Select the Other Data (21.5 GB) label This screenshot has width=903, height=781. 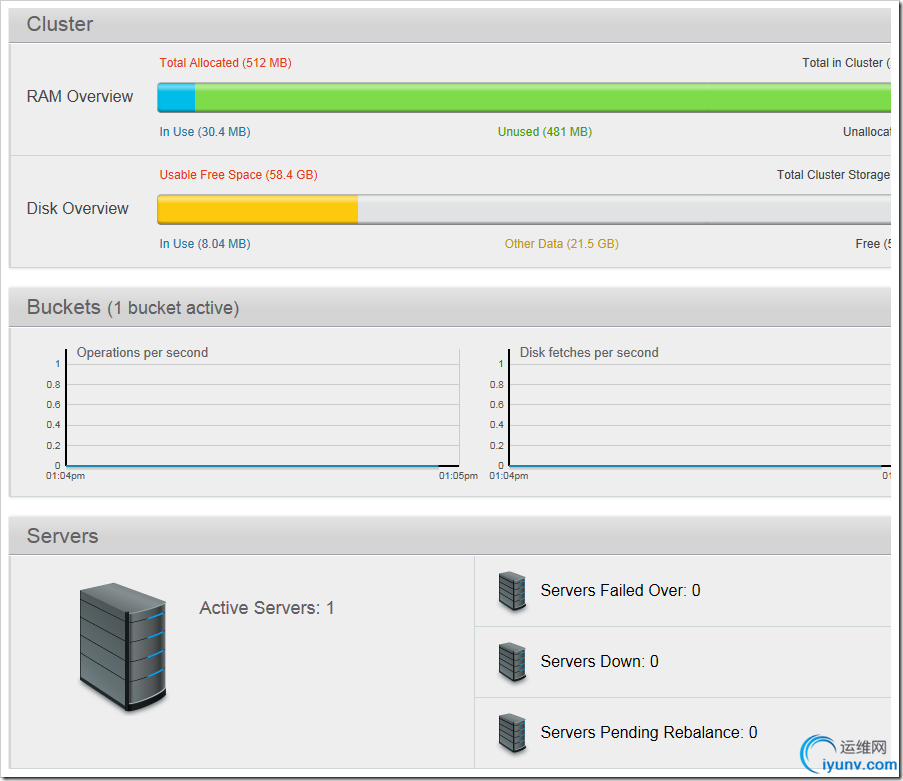561,244
